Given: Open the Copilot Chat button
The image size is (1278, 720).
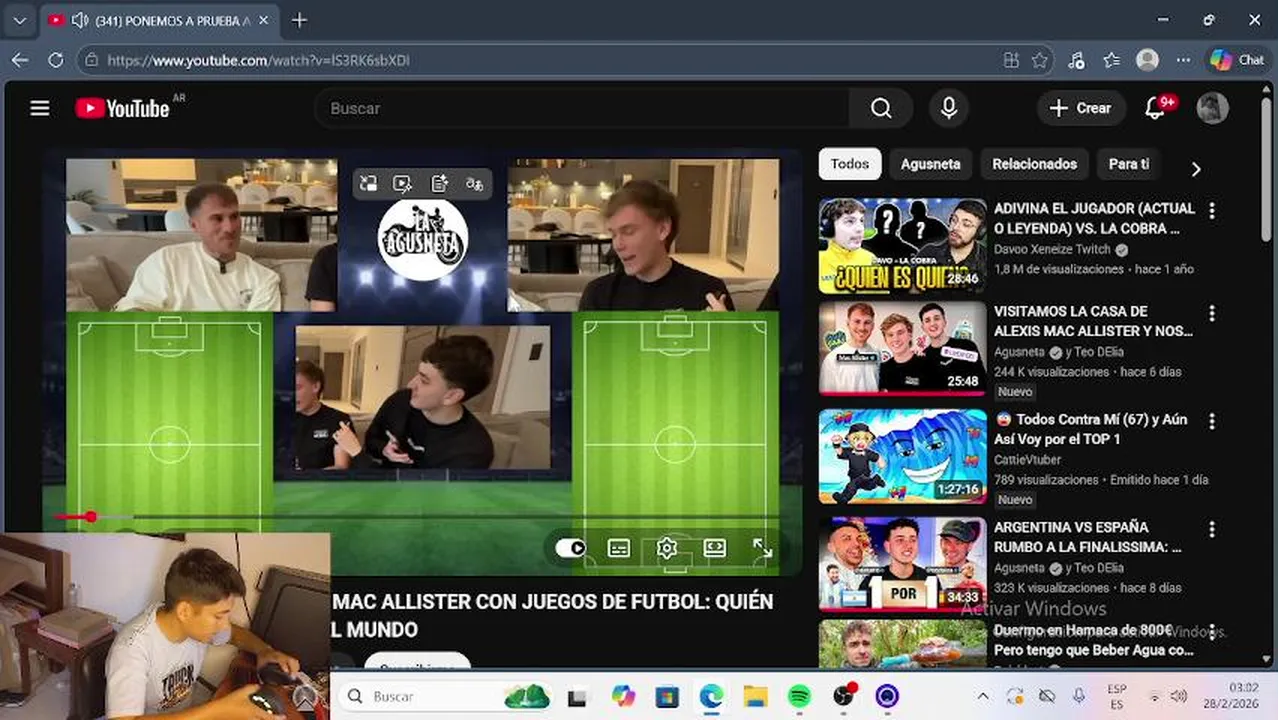Looking at the screenshot, I should (1238, 60).
